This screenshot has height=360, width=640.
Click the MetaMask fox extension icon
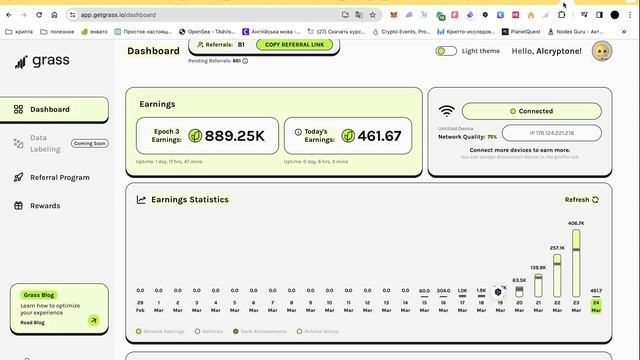tap(393, 15)
